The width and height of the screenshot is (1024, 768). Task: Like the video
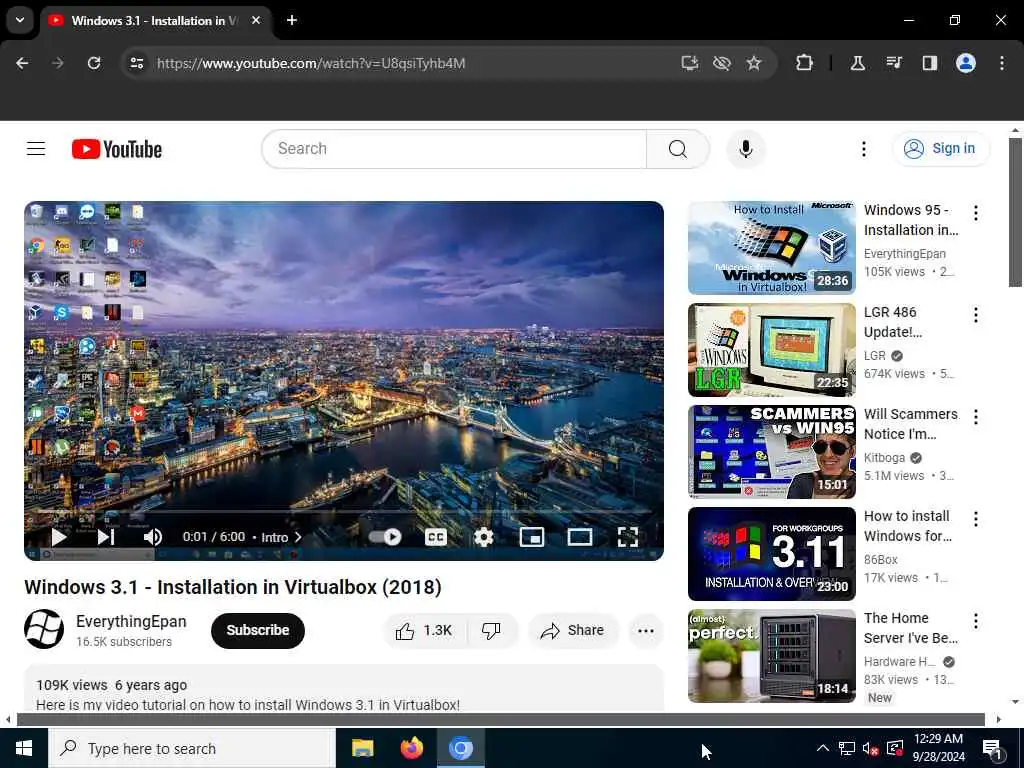(424, 630)
